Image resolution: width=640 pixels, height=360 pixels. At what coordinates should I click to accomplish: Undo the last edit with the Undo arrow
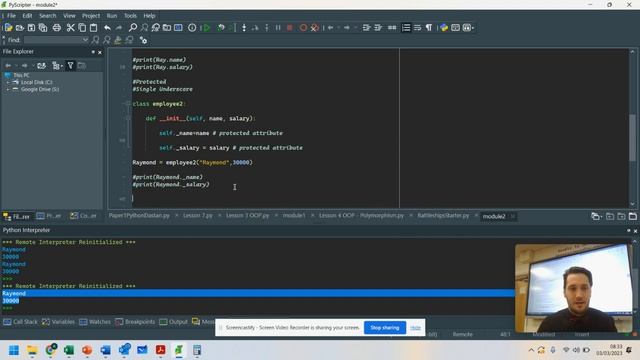click(x=107, y=28)
